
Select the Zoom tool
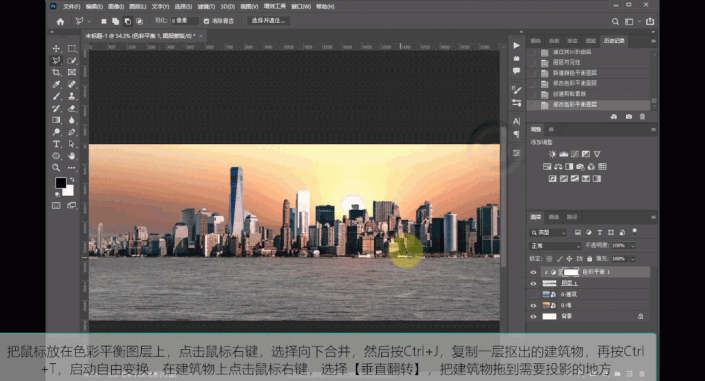tap(56, 168)
